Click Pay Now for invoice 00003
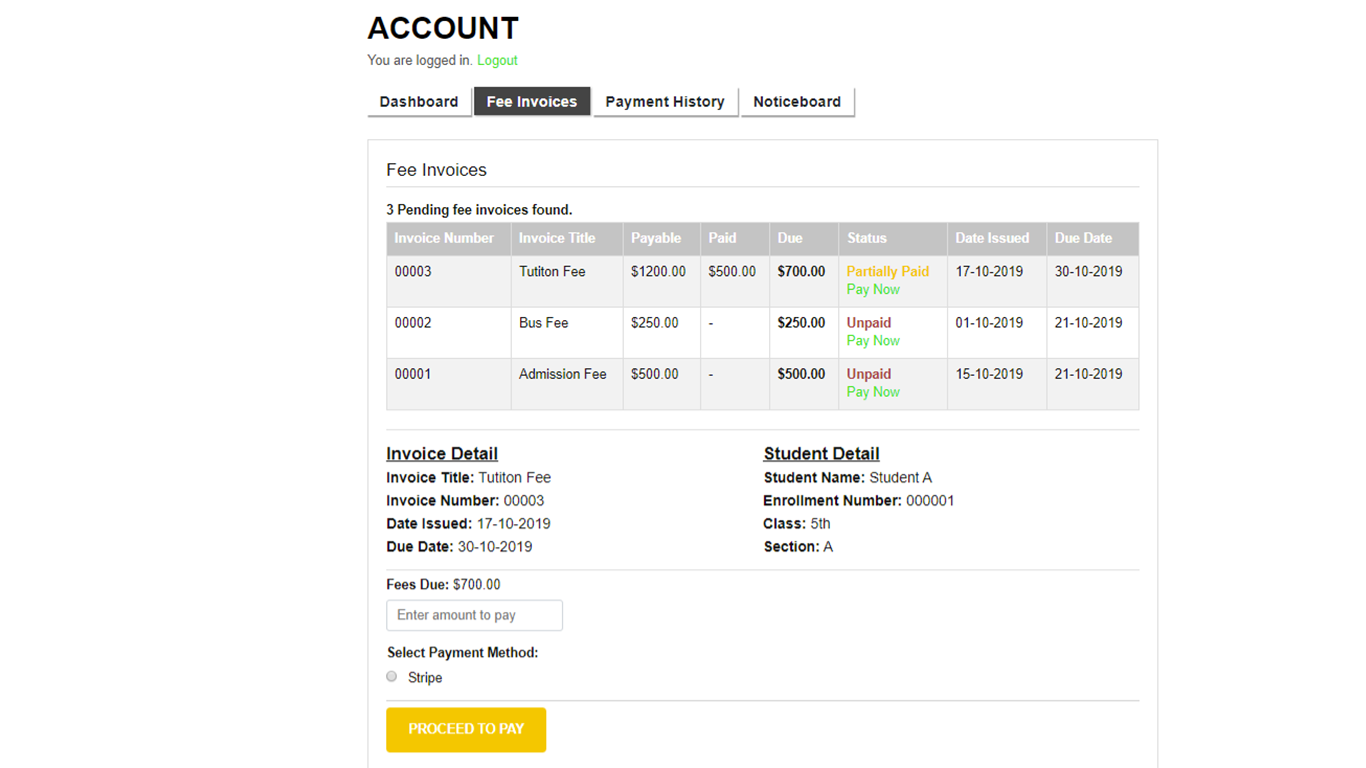Viewport: 1366px width, 768px height. 873,290
